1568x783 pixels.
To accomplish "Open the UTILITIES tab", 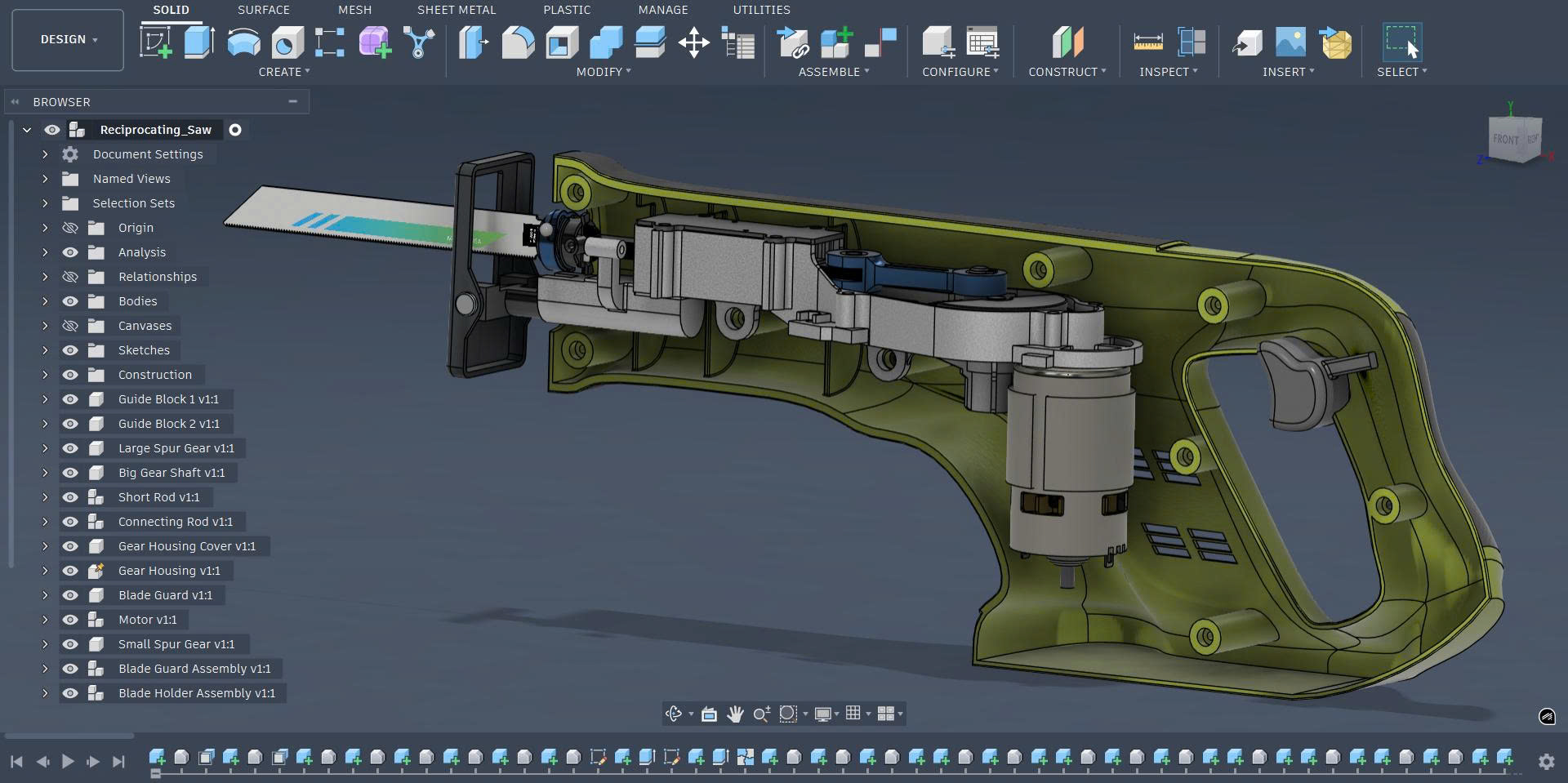I will point(761,10).
